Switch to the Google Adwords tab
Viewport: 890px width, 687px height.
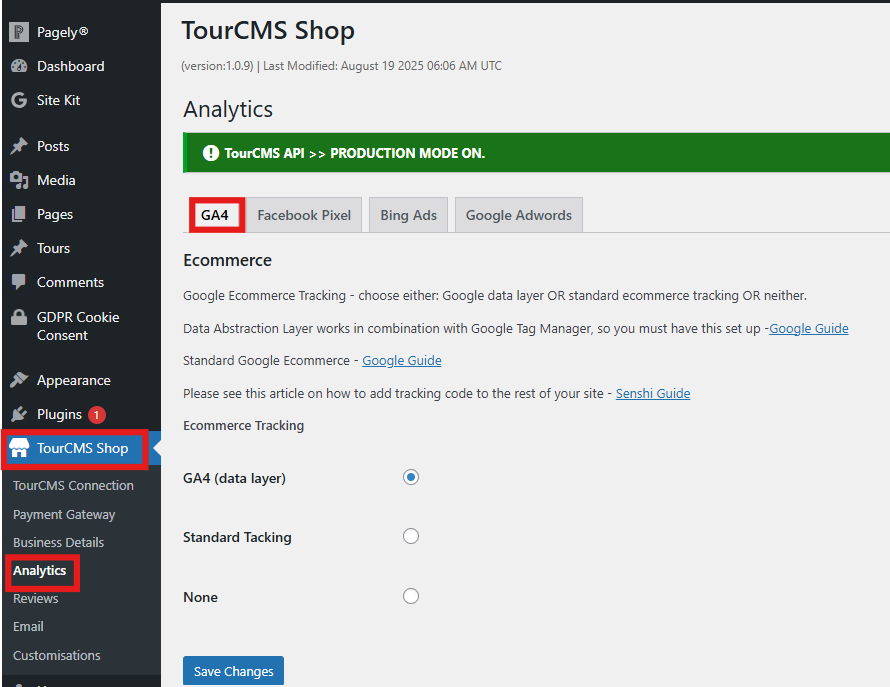[519, 215]
